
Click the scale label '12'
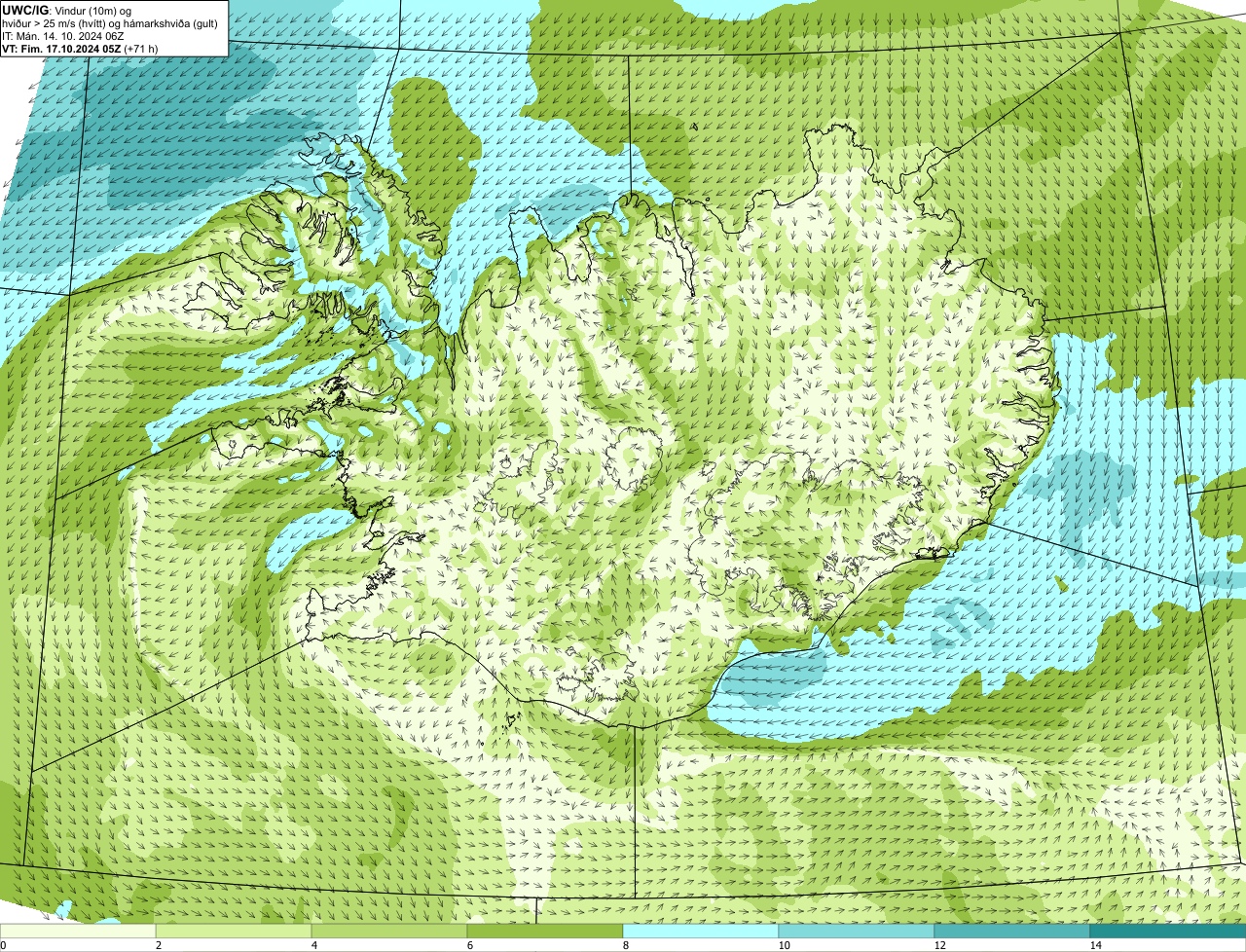(939, 945)
